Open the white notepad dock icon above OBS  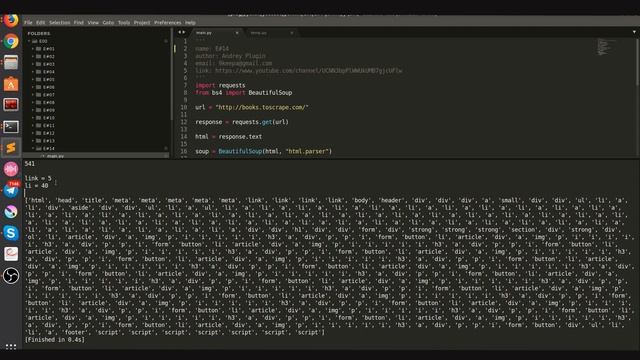pos(11,254)
